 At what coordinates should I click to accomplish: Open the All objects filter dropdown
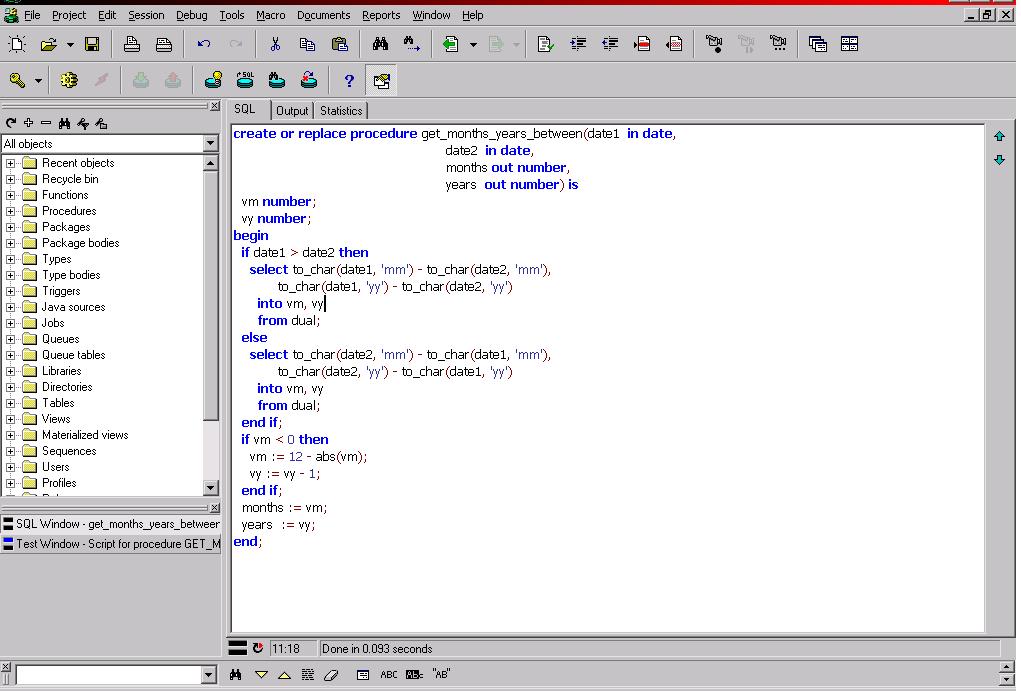[210, 144]
